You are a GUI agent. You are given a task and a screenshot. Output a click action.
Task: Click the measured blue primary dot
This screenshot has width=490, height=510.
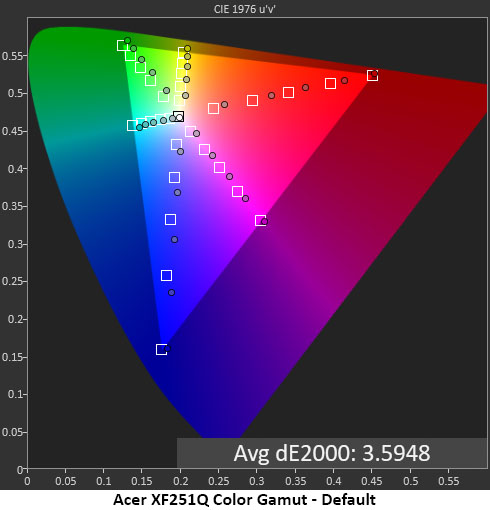[167, 348]
